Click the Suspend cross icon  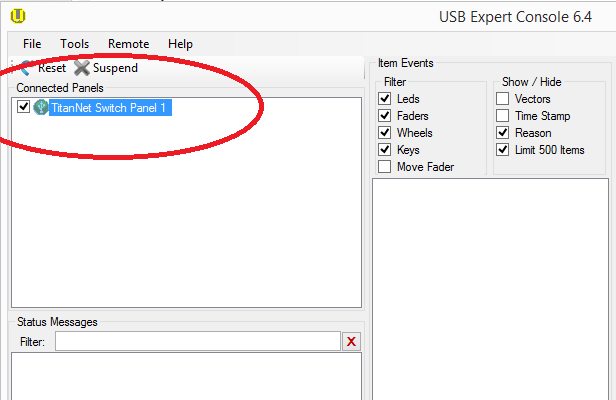click(x=82, y=68)
